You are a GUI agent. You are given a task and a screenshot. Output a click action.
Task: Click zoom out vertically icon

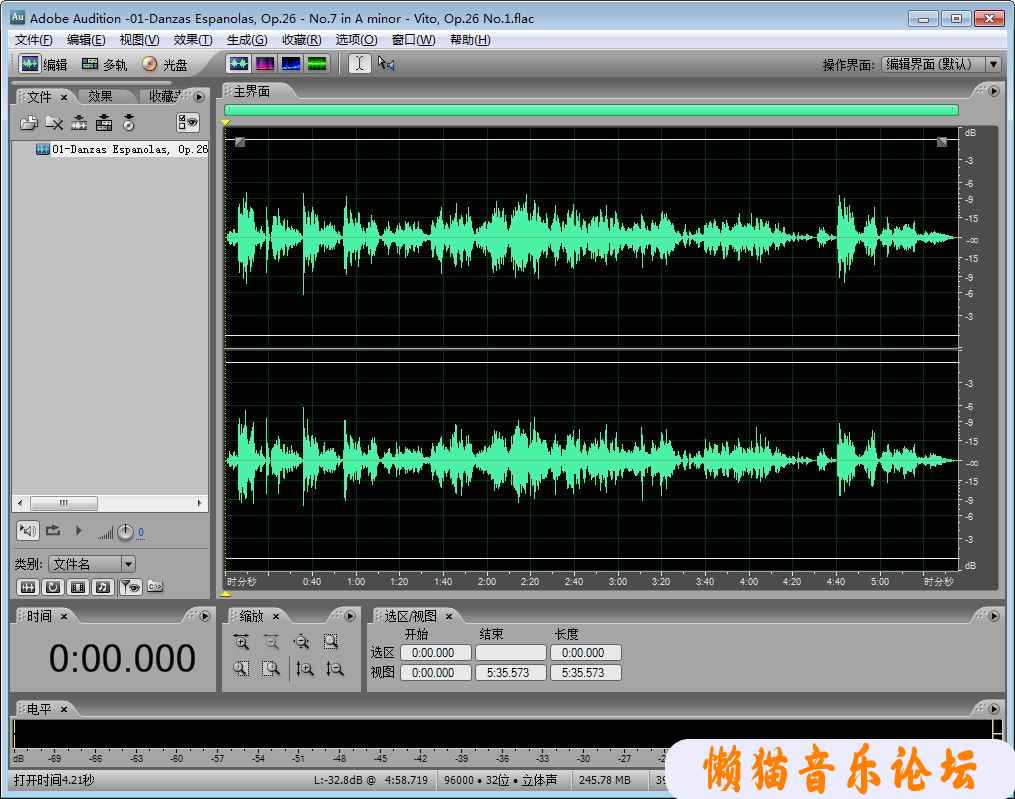[334, 669]
